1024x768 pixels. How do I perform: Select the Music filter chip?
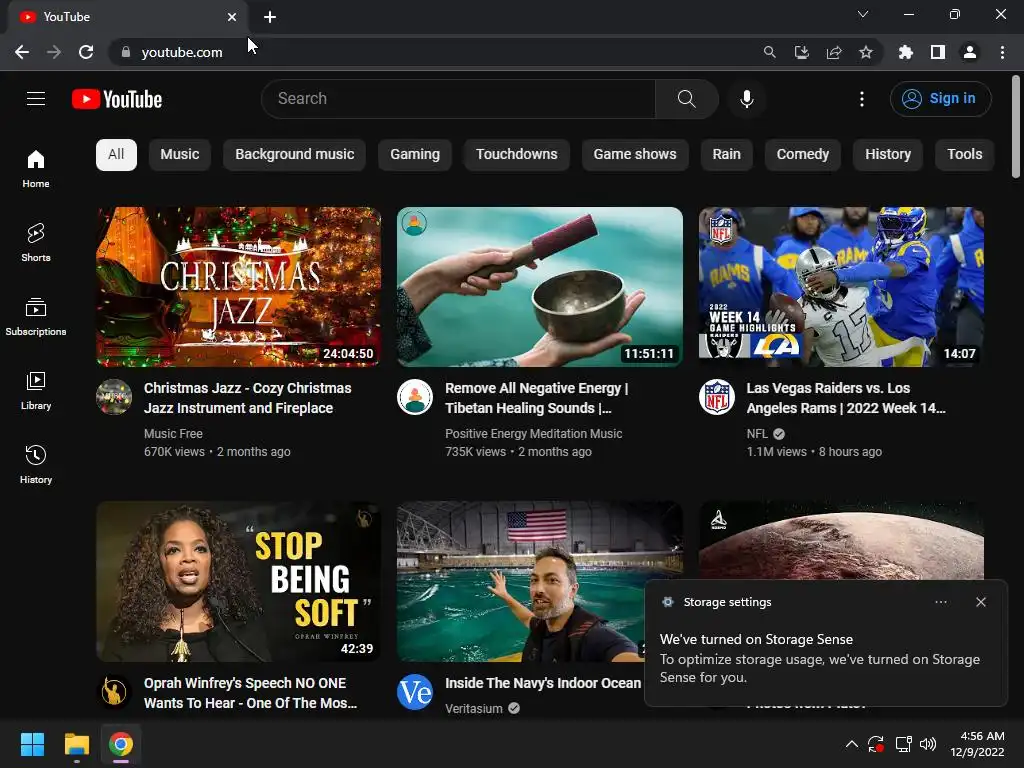(180, 155)
